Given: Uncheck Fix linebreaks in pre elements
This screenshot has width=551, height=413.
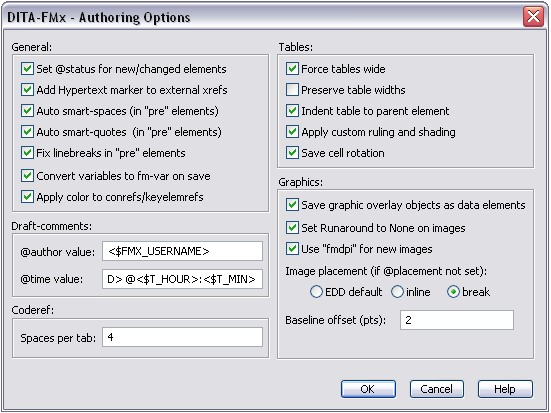Looking at the screenshot, I should click(27, 153).
